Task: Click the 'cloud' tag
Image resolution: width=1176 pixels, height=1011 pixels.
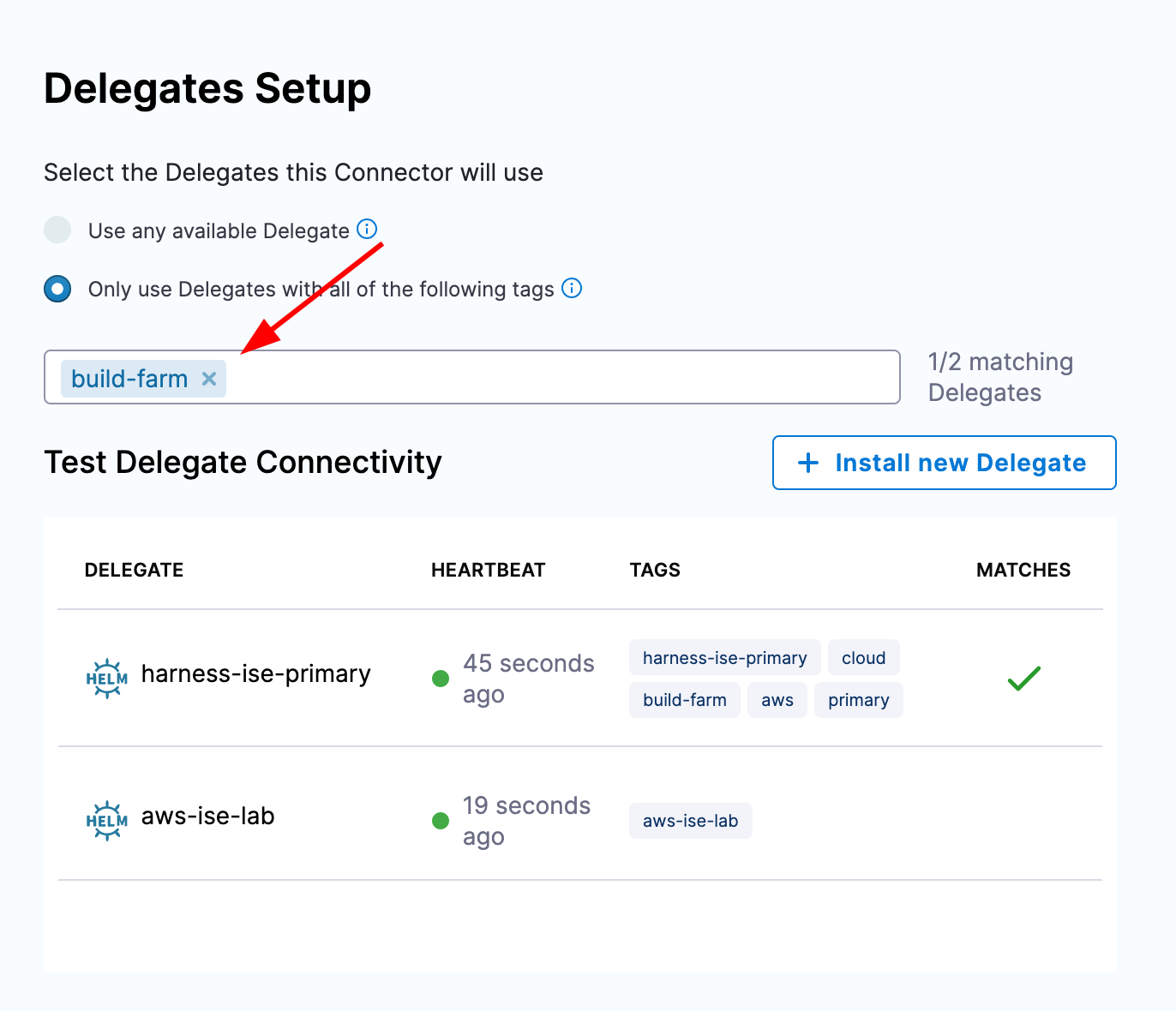Action: (x=863, y=658)
